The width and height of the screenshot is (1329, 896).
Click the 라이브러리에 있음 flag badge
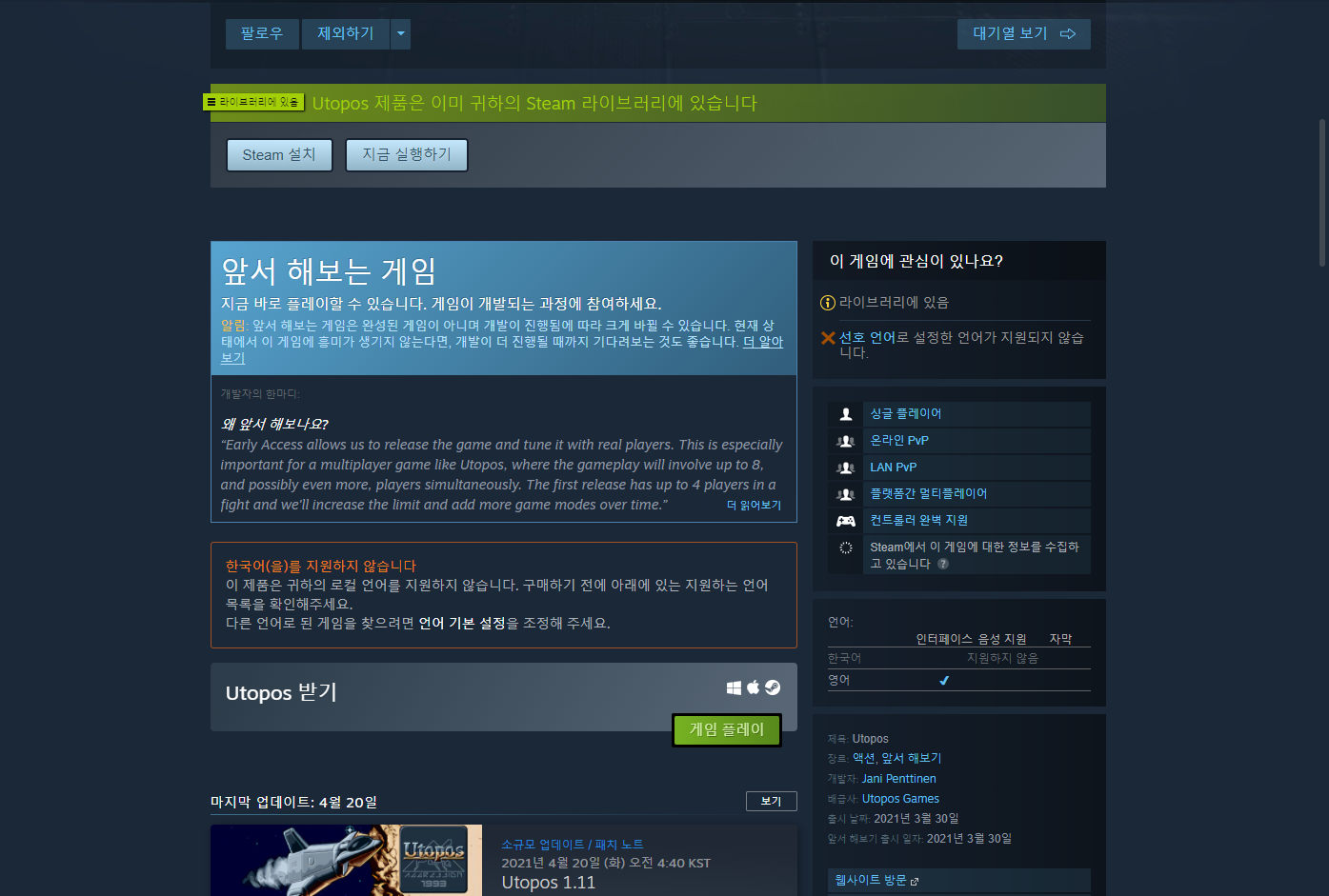(x=253, y=102)
